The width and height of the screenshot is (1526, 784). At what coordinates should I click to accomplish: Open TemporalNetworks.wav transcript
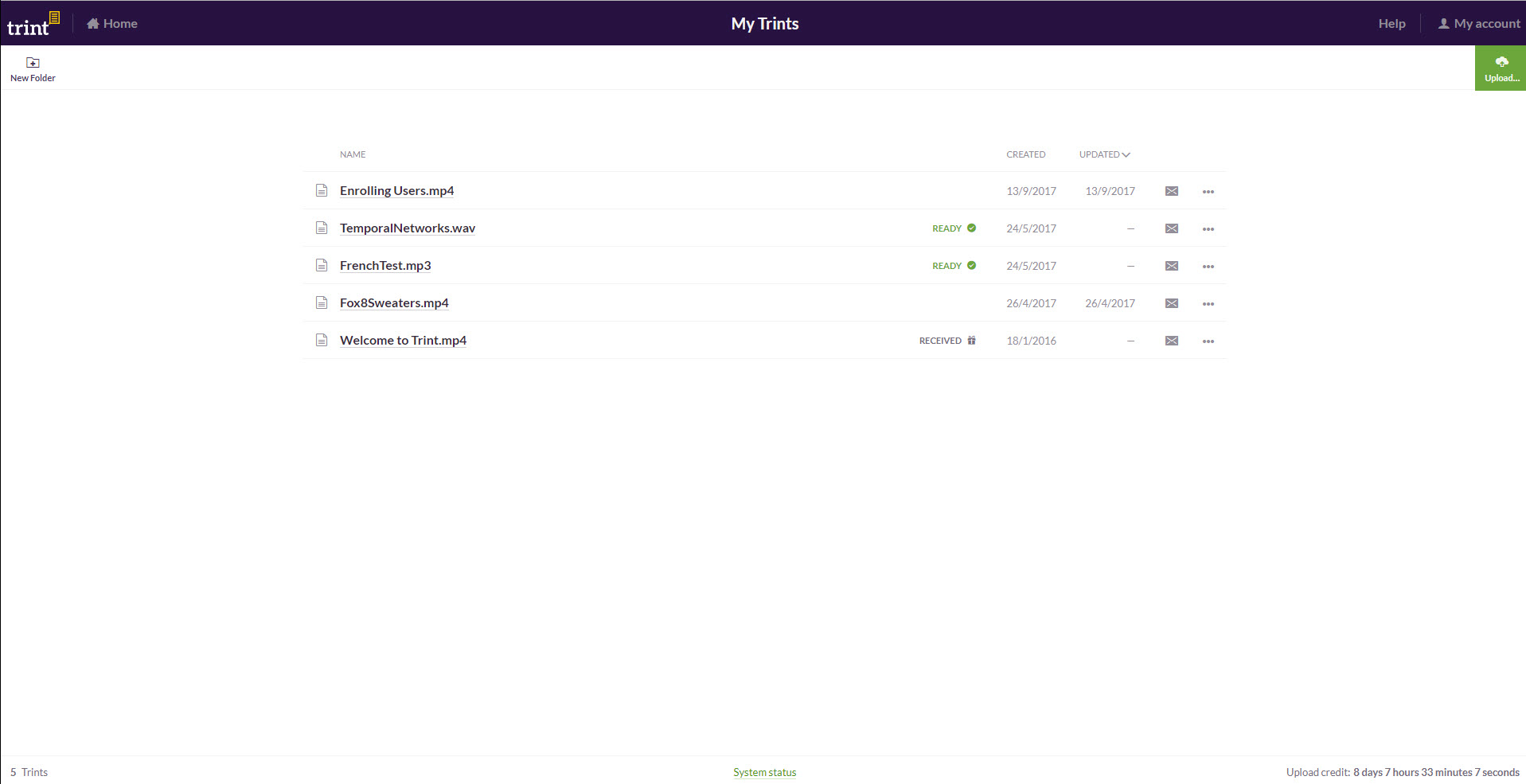pos(407,228)
